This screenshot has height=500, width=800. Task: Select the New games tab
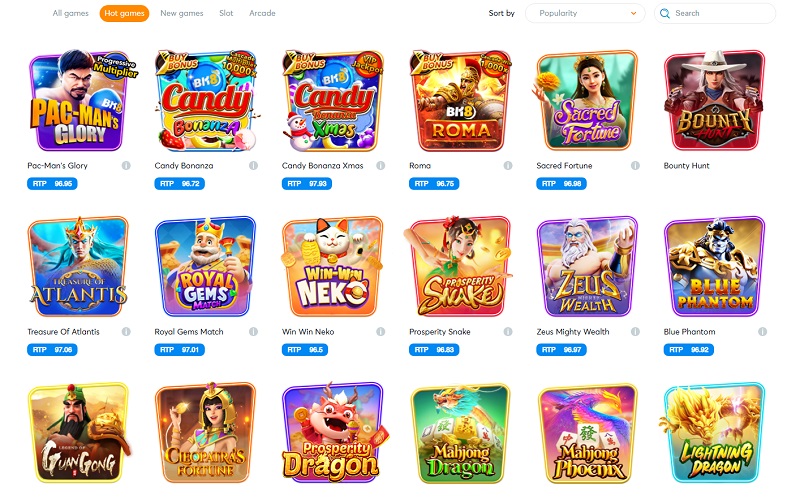[182, 13]
